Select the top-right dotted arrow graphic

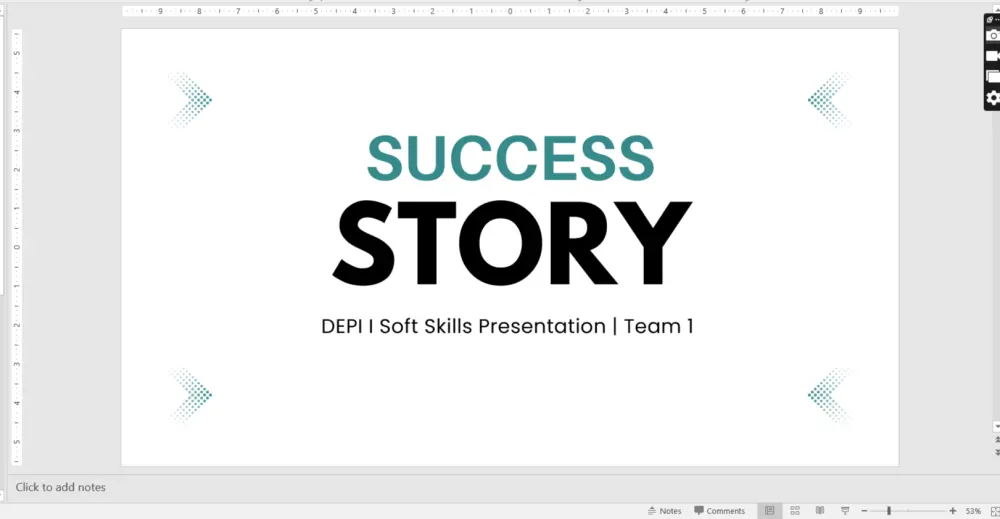(829, 99)
